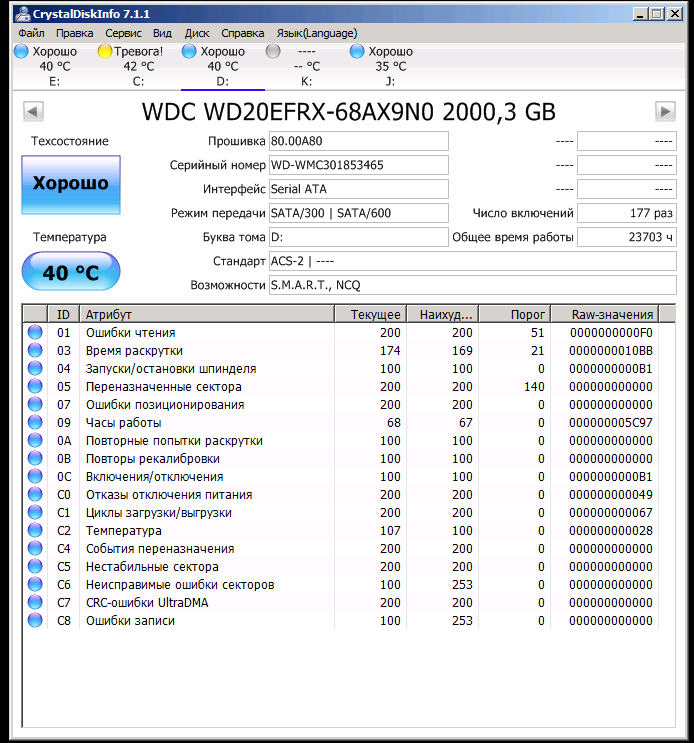Screen dimensions: 694x743
Task: Open the Файл menu
Action: pyautogui.click(x=31, y=33)
